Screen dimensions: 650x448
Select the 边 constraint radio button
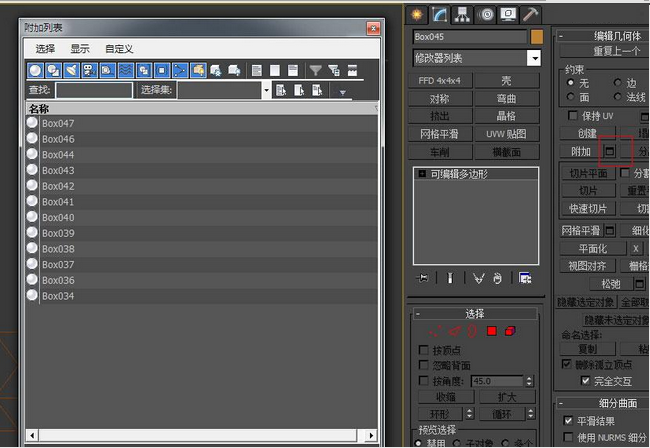click(618, 82)
